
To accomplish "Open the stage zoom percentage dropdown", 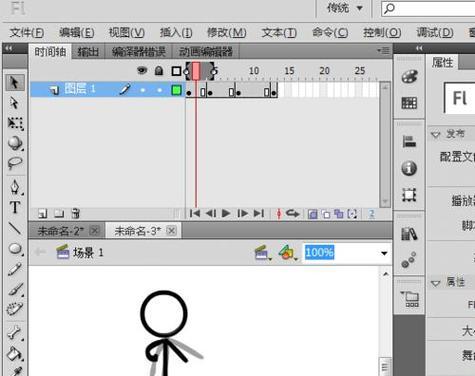I will coord(384,253).
